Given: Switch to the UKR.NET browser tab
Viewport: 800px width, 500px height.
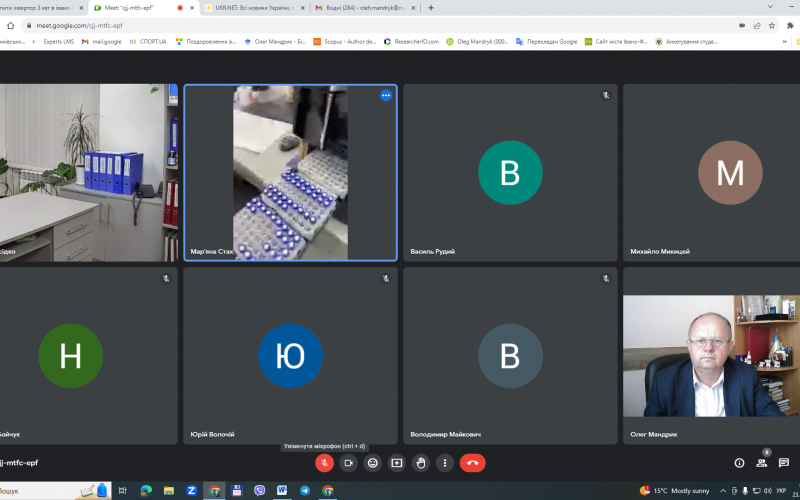Looking at the screenshot, I should pos(254,8).
